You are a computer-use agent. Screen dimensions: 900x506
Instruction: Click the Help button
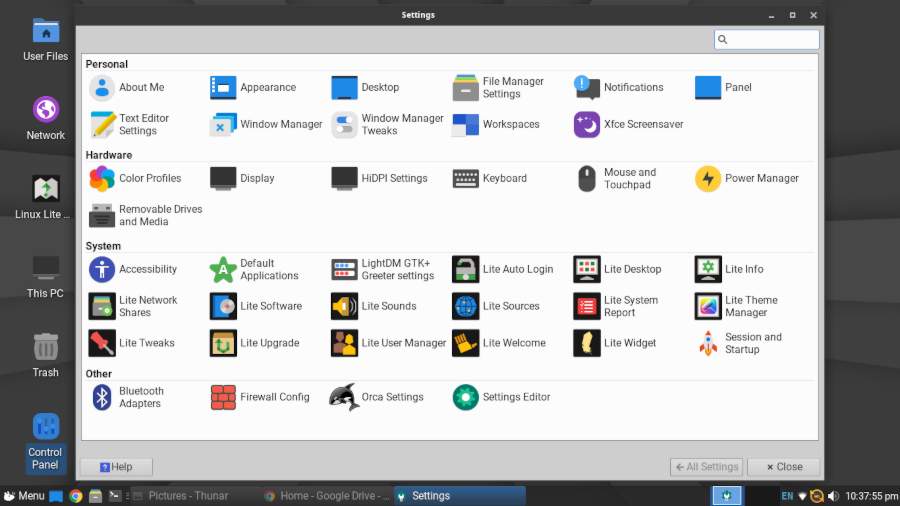pos(117,467)
